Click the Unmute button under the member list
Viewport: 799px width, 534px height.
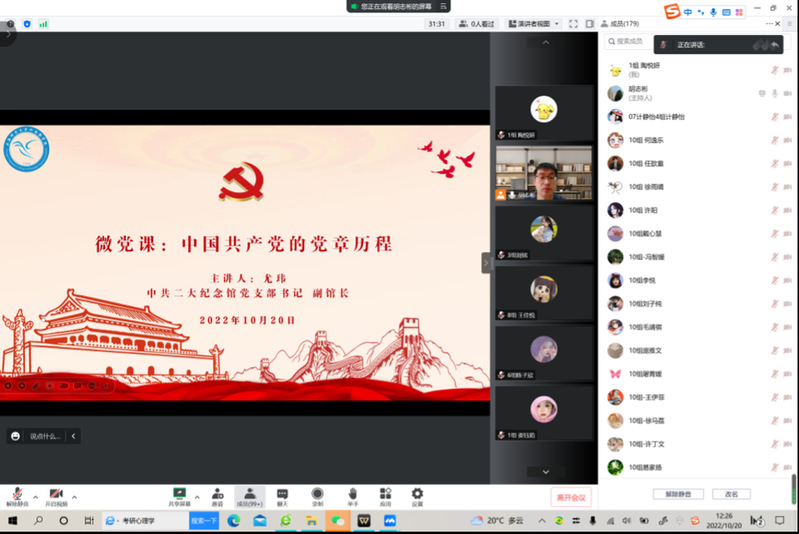point(678,494)
